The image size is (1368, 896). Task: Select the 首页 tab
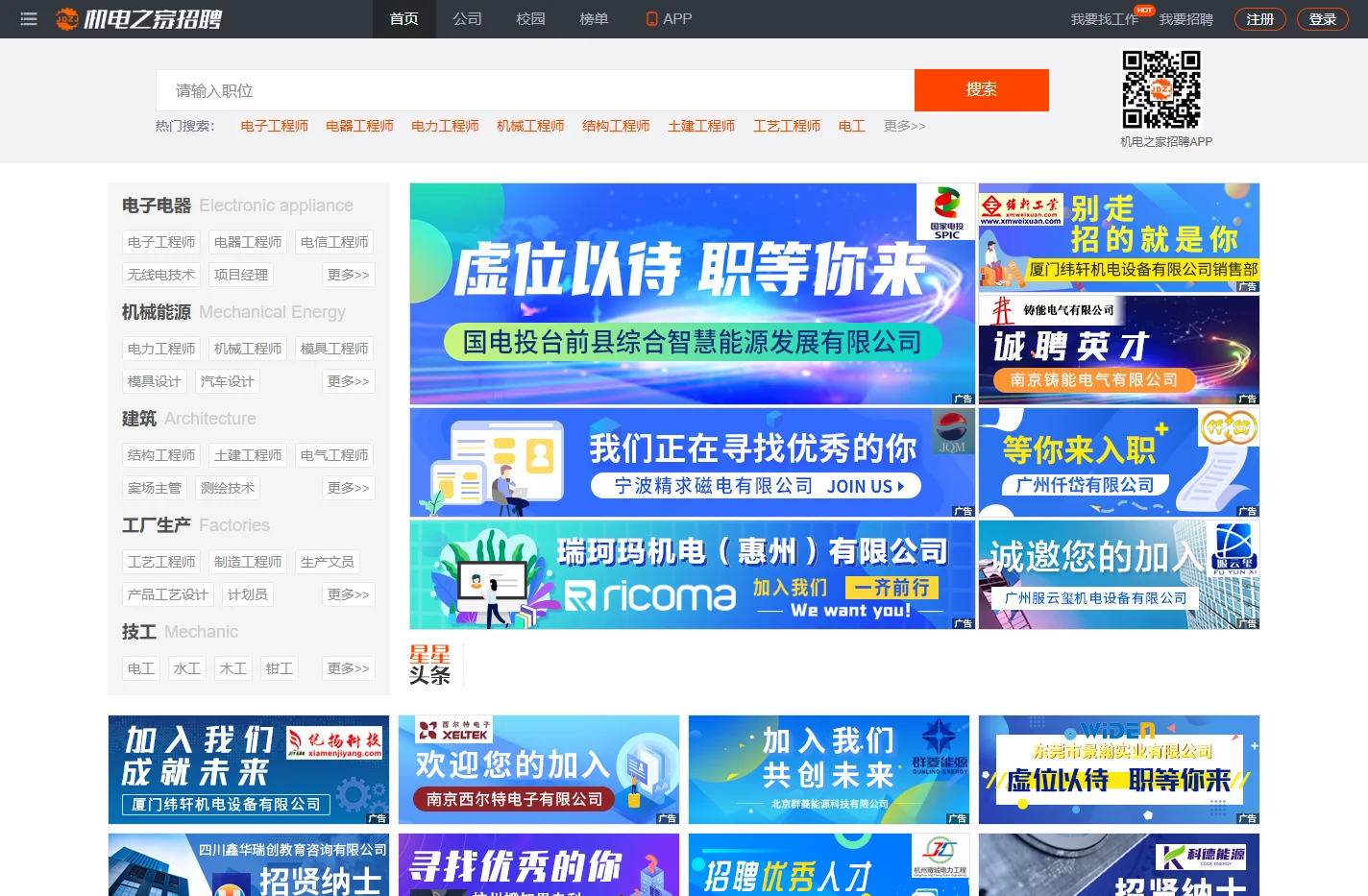coord(404,19)
